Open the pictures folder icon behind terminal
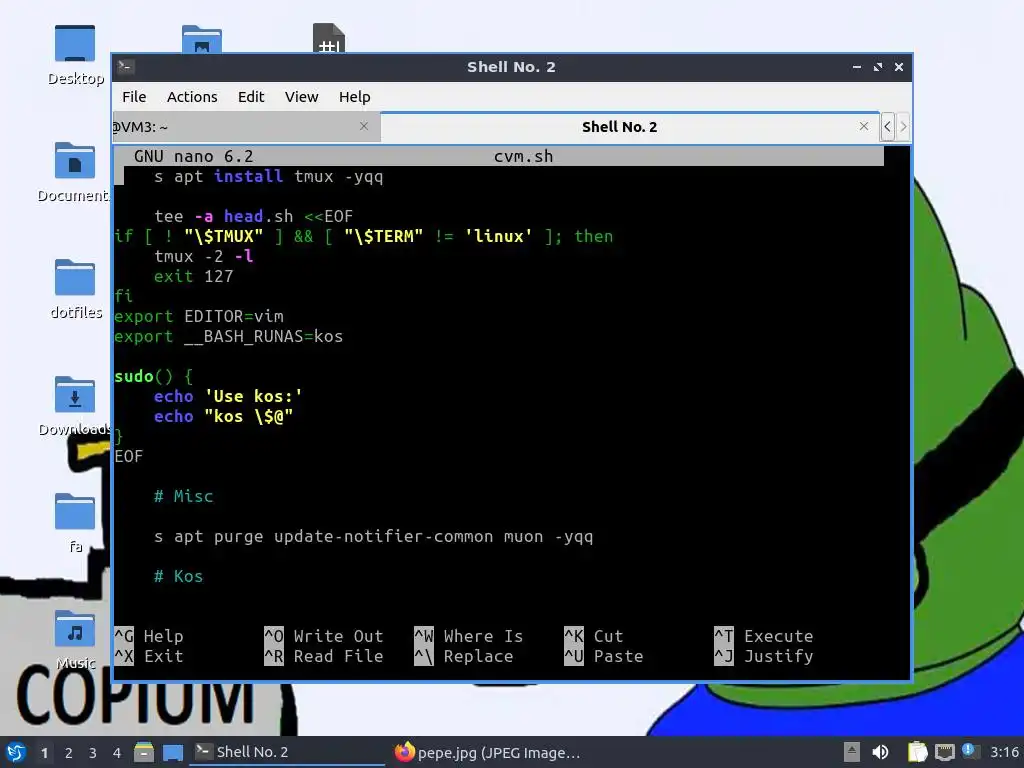 click(x=202, y=39)
